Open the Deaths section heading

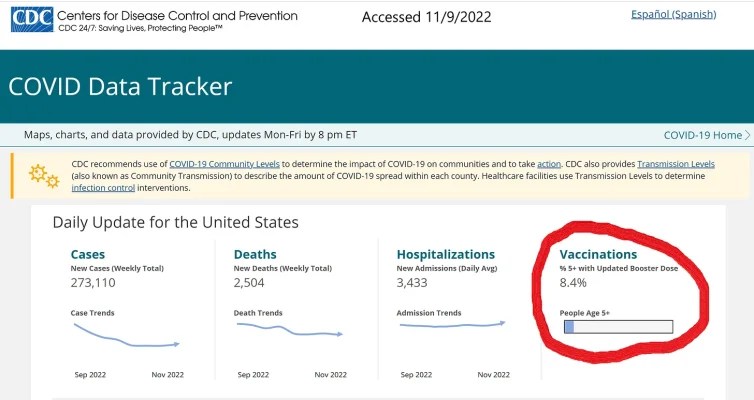point(254,254)
